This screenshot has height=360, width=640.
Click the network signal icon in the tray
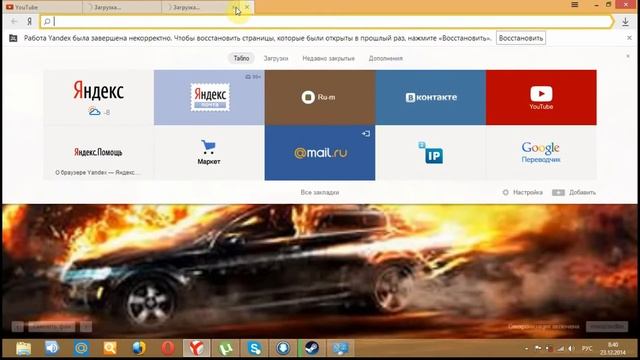click(561, 348)
